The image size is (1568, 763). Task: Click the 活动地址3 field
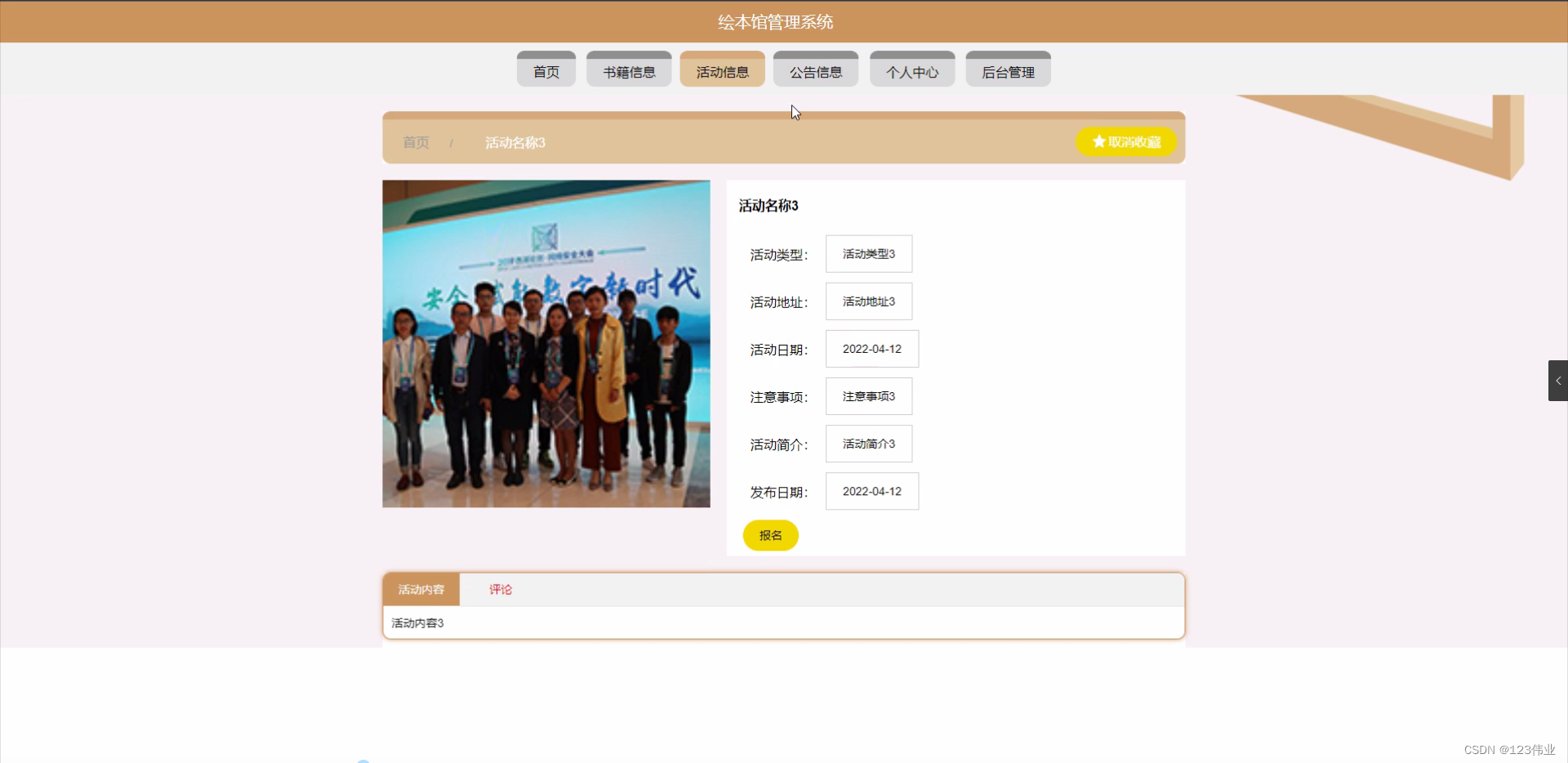[x=868, y=301]
